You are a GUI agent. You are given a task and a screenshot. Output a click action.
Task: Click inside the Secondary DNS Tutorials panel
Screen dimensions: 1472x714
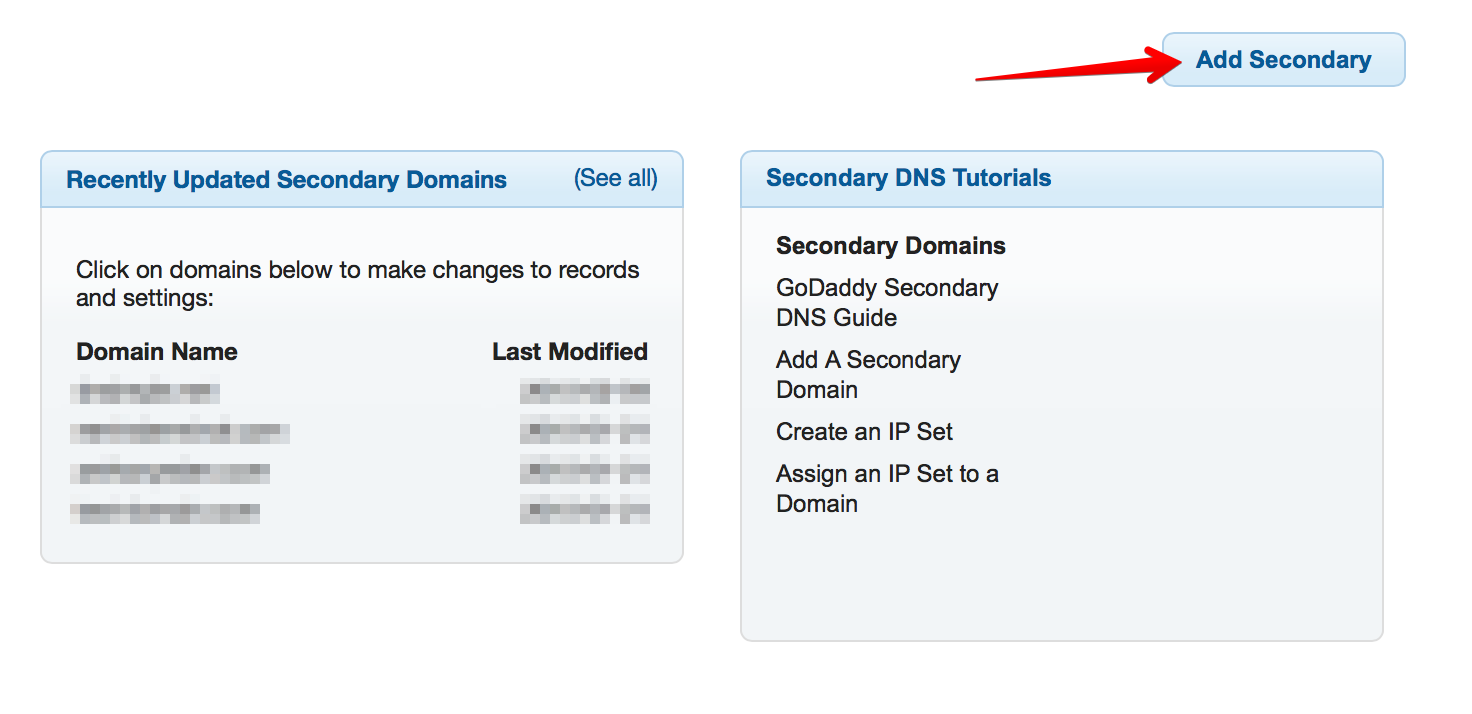coord(1060,580)
